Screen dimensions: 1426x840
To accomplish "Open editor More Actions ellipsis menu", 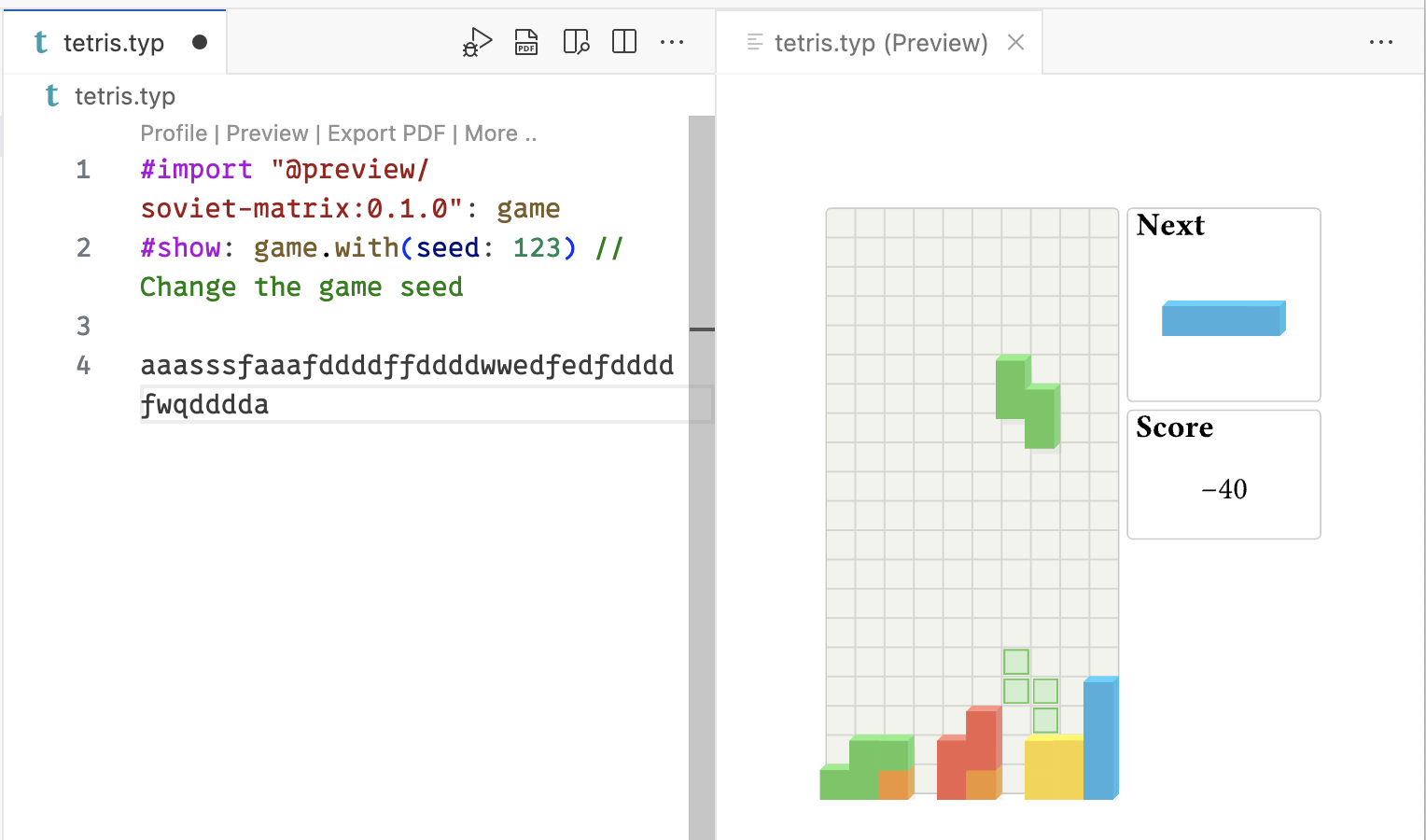I will click(672, 42).
